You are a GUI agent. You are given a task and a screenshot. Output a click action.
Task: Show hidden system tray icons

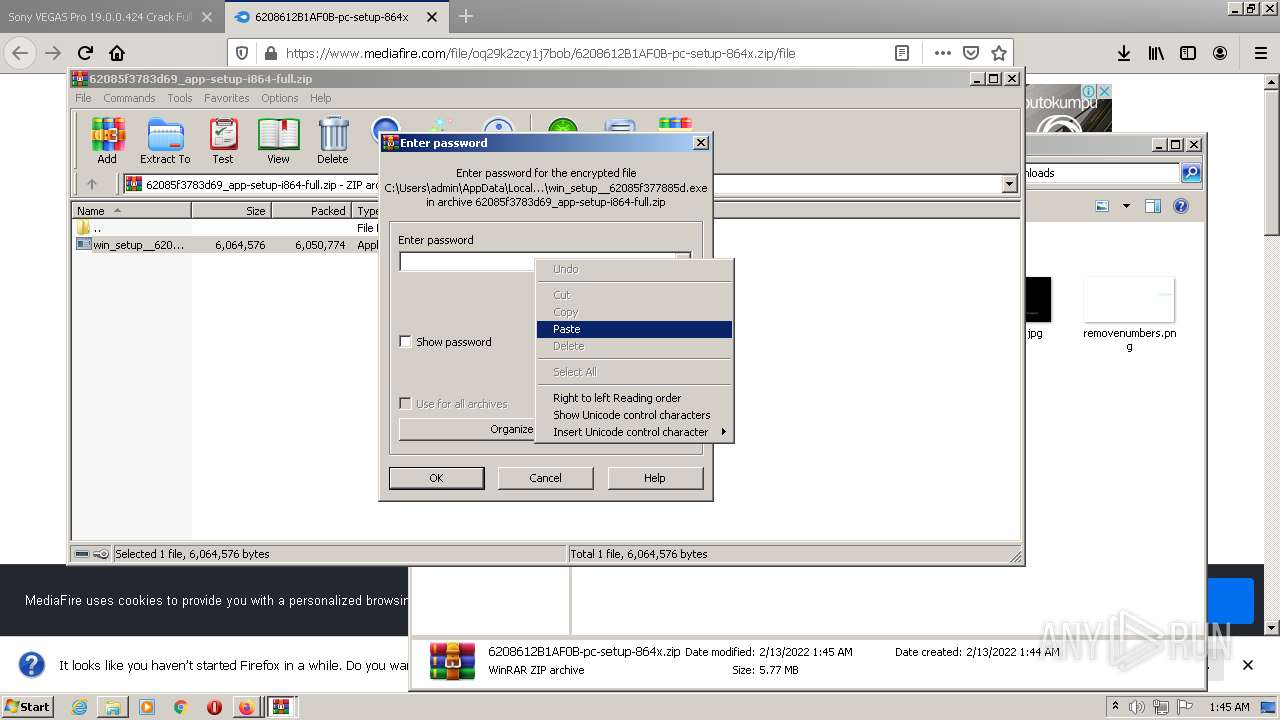pos(1116,707)
